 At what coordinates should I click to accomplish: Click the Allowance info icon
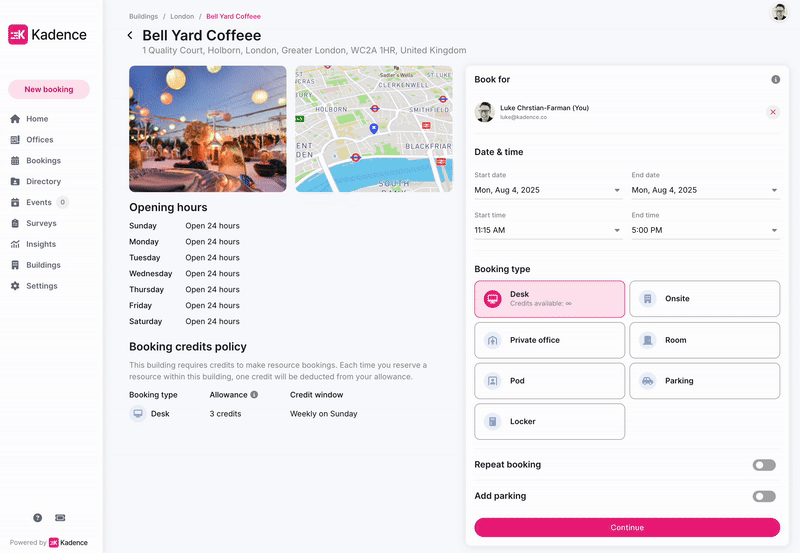(254, 395)
